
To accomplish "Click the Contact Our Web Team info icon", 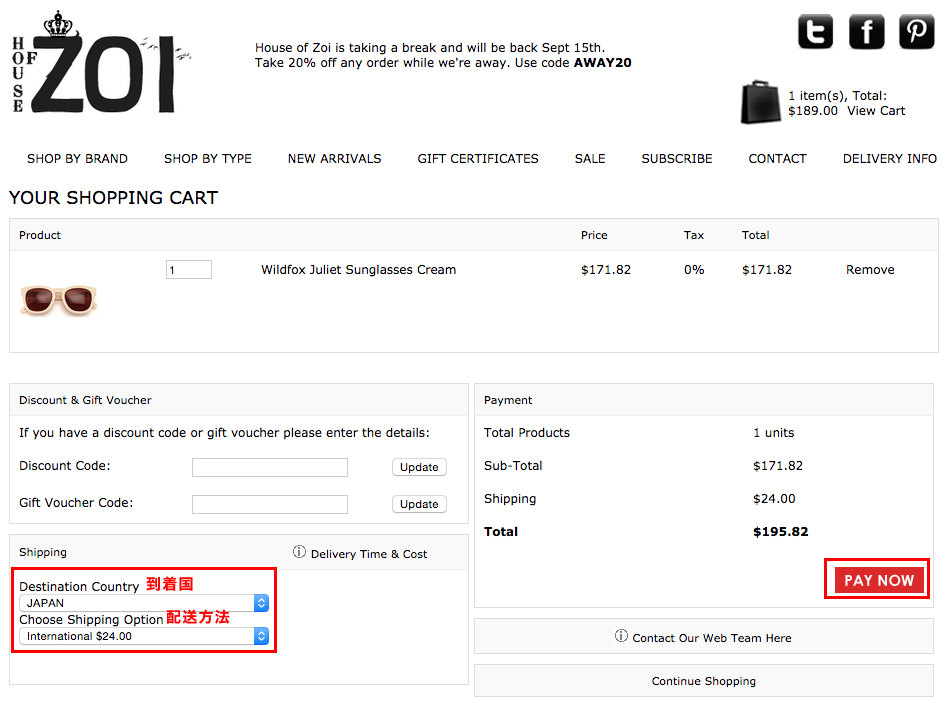I will [621, 636].
